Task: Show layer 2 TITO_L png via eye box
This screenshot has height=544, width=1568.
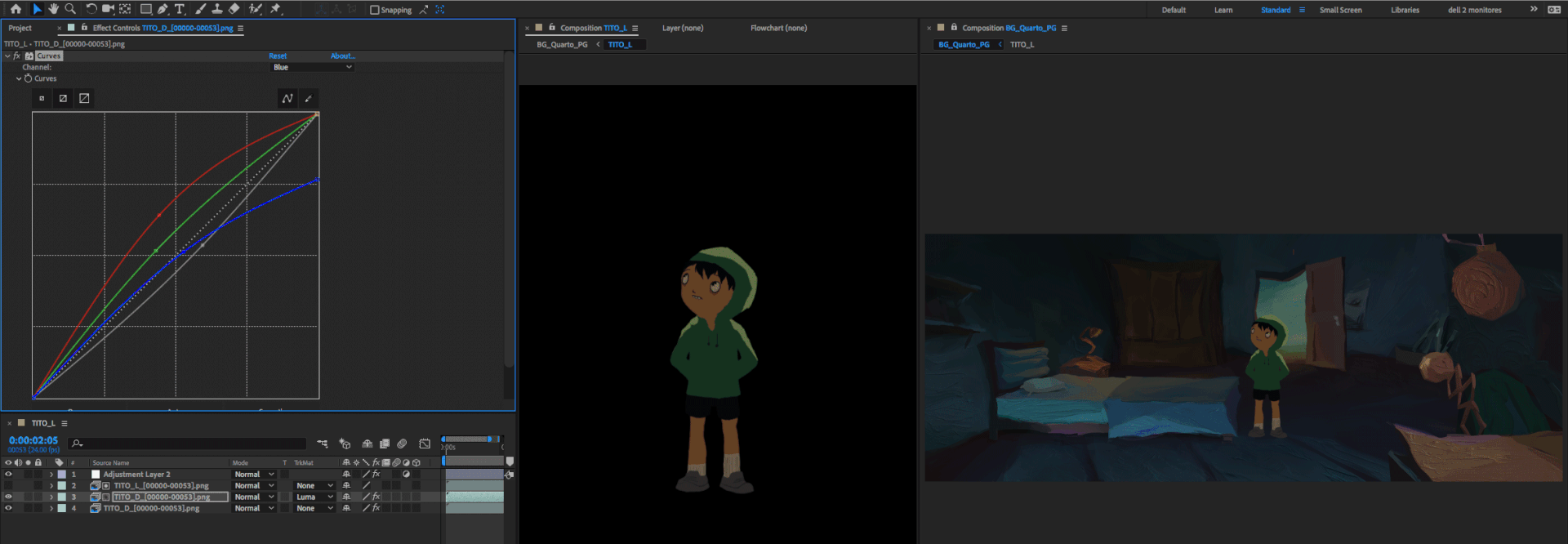Action: 8,485
